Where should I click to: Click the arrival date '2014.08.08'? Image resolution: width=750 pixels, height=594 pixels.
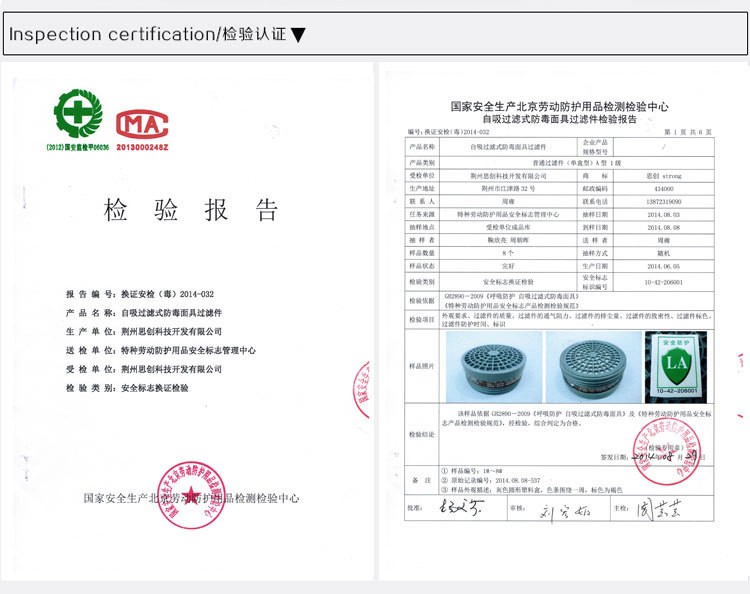coord(664,228)
